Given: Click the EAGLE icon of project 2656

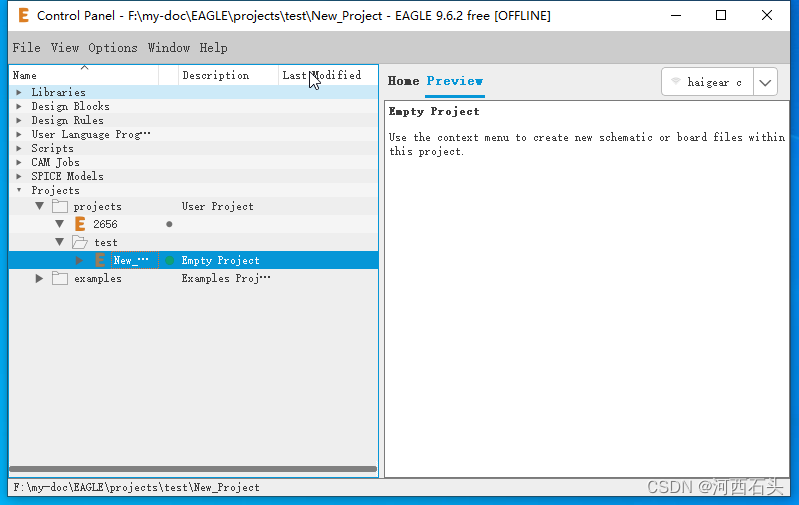Looking at the screenshot, I should click(x=81, y=224).
